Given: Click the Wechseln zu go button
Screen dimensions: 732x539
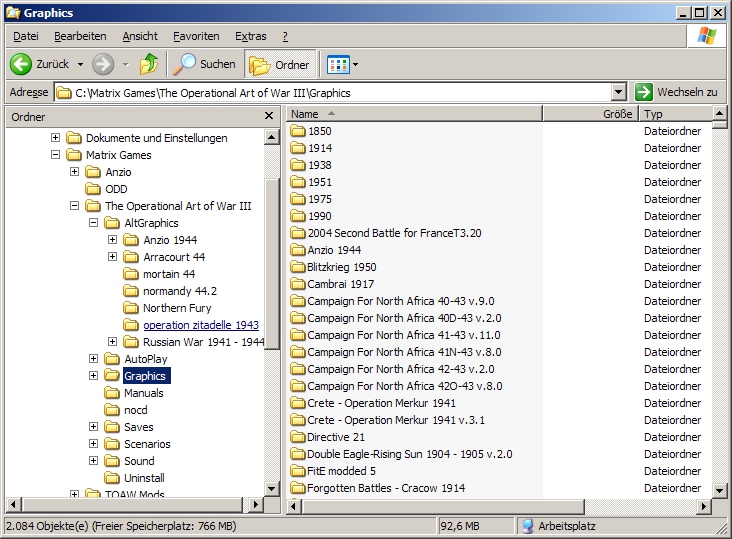Looking at the screenshot, I should 676,92.
